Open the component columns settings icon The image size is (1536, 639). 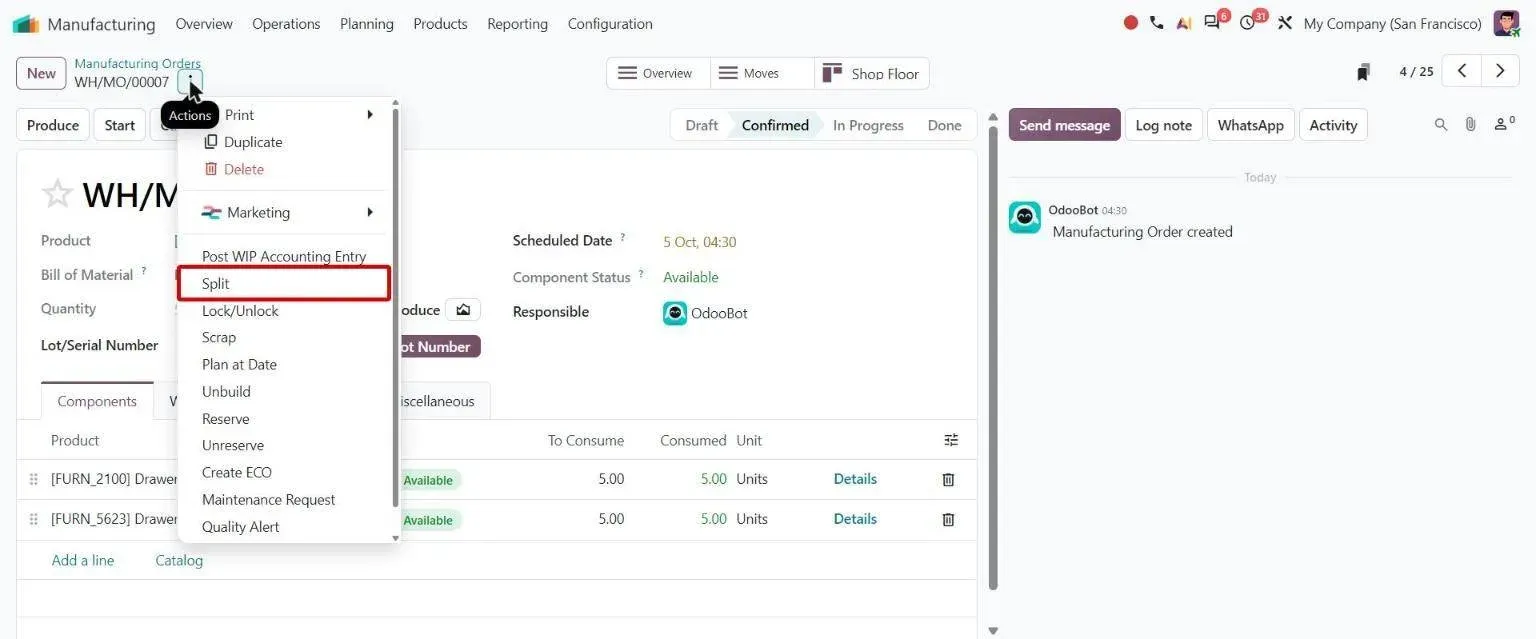click(x=951, y=440)
